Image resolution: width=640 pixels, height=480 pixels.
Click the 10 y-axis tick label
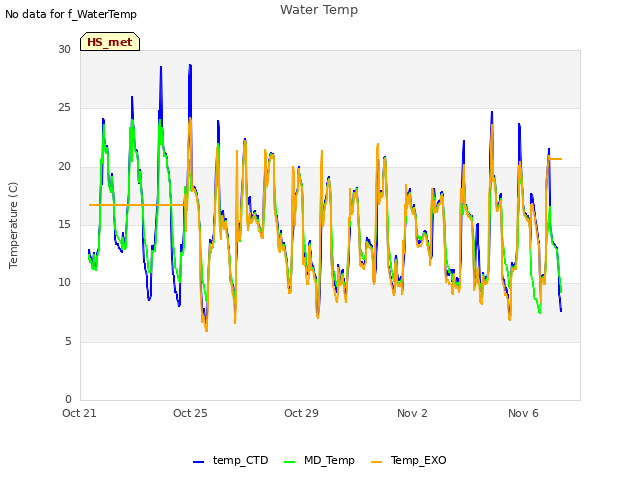coord(64,282)
